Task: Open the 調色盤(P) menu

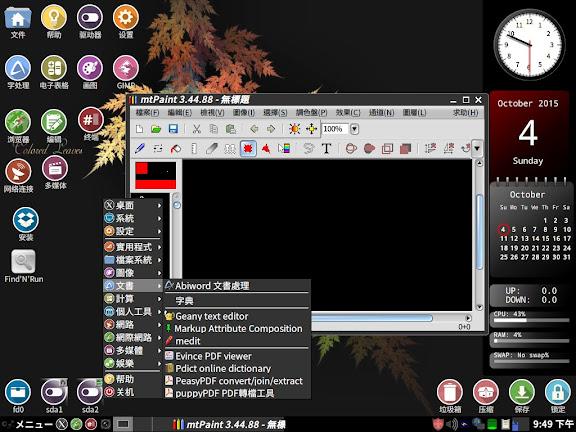Action: click(x=311, y=112)
